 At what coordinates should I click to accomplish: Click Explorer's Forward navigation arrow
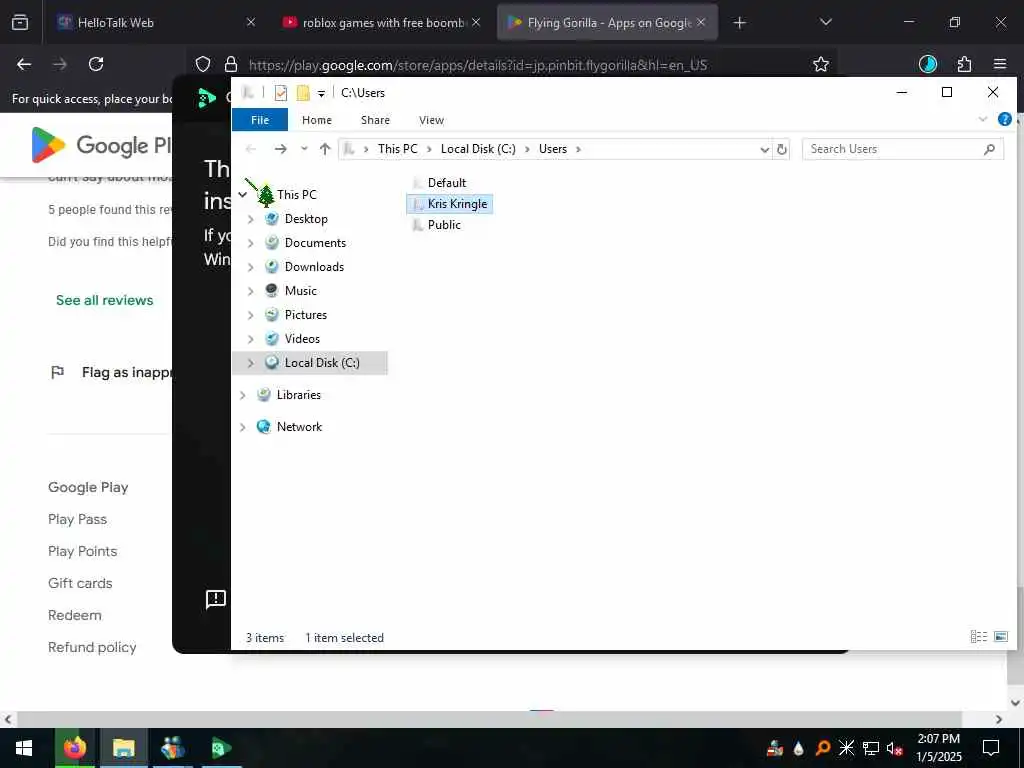(x=281, y=150)
